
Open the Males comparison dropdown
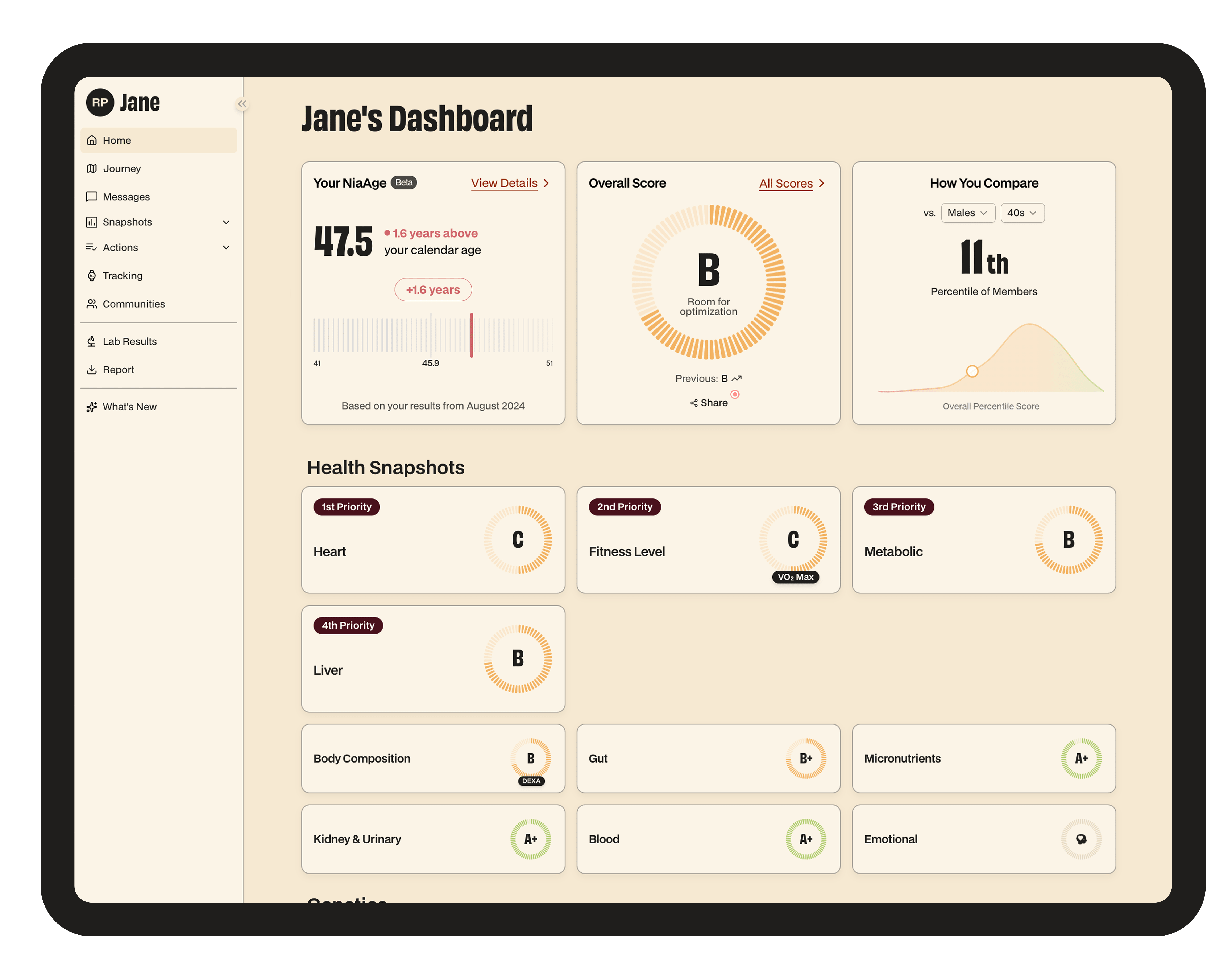[x=968, y=213]
